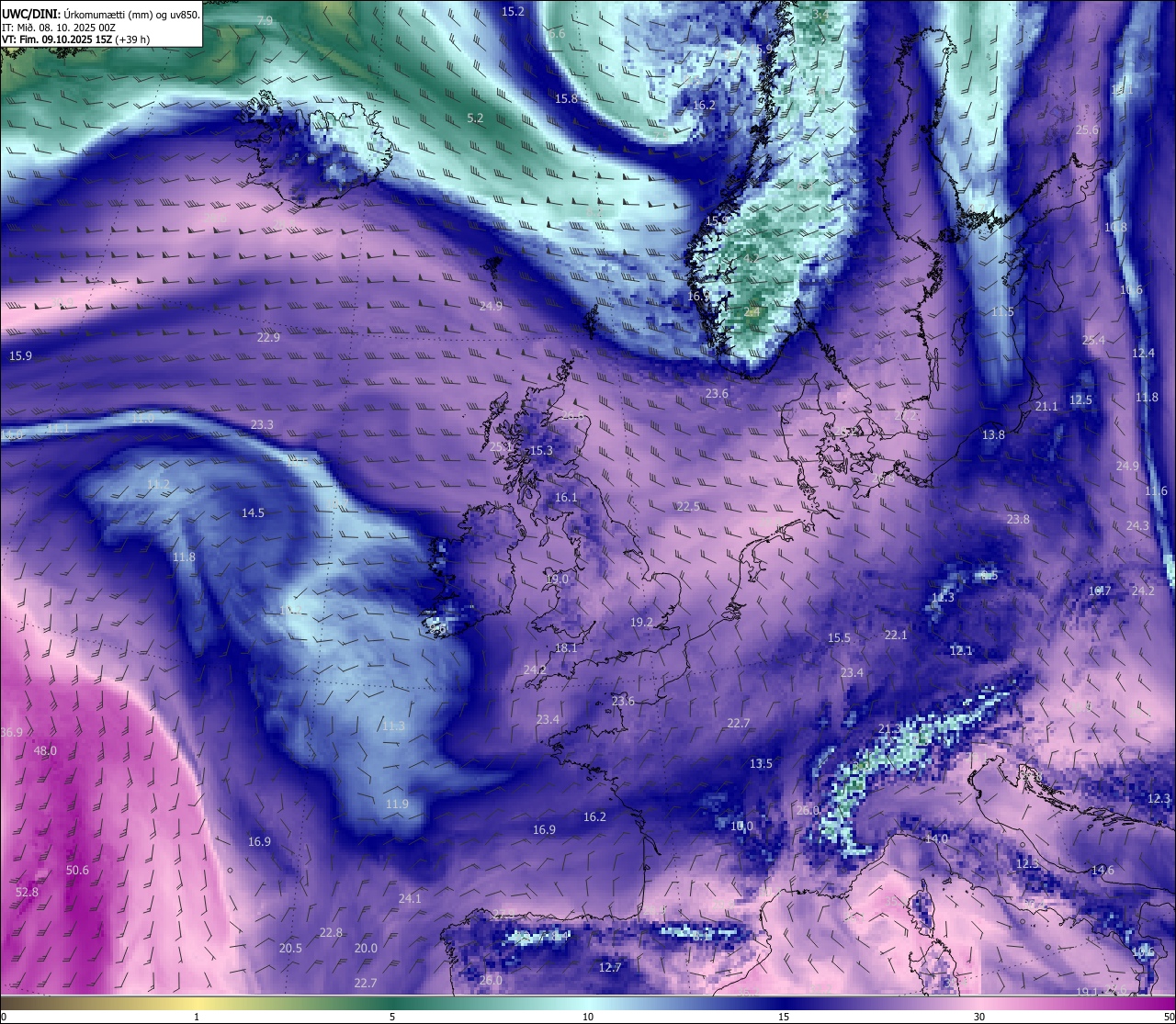Select the 23.8 value label
Screen dimensions: 1176x1024
tap(1018, 519)
